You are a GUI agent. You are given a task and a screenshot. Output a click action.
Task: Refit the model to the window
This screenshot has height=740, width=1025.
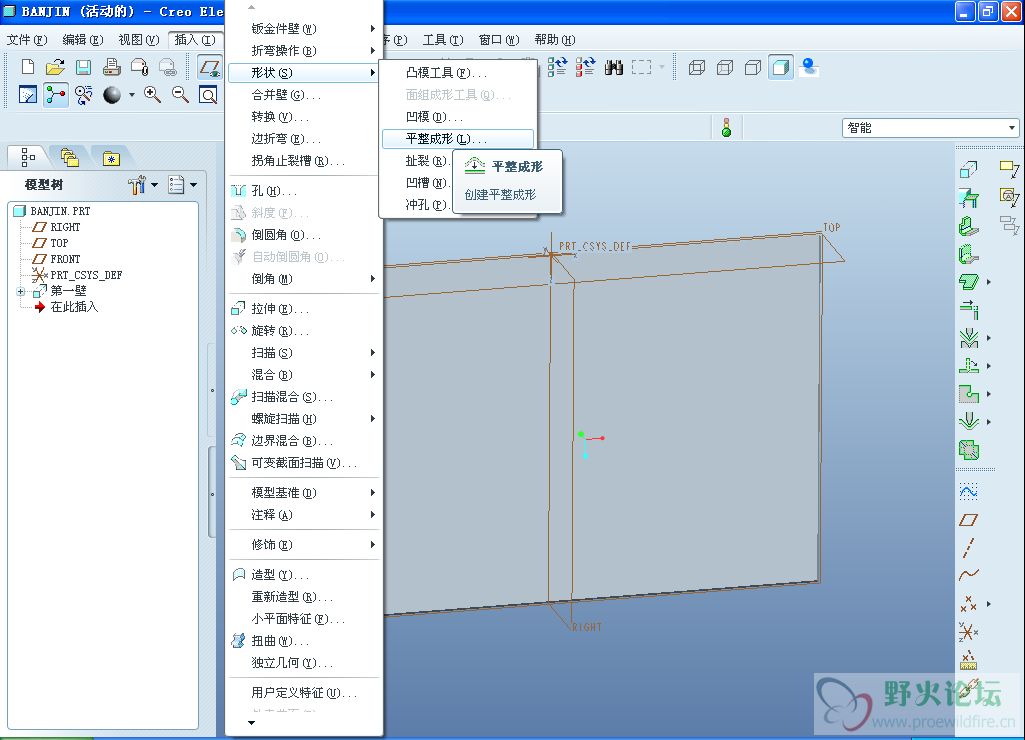[208, 95]
